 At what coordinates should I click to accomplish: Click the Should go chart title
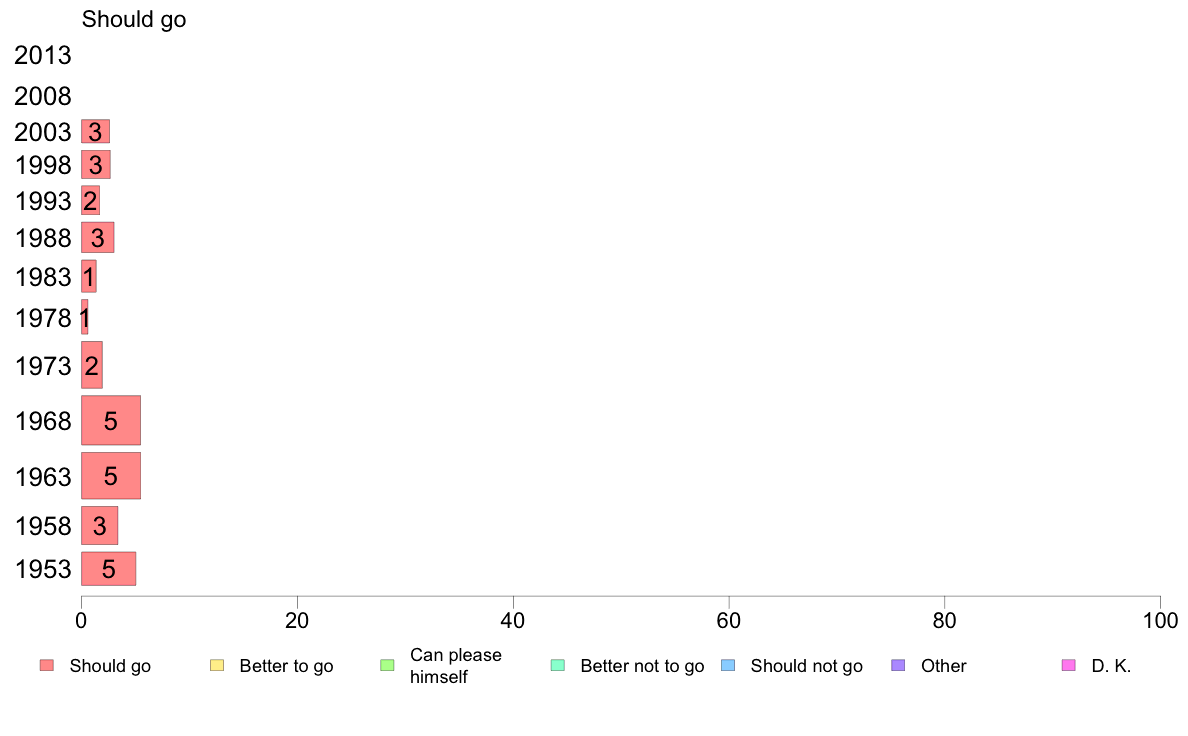tap(134, 19)
